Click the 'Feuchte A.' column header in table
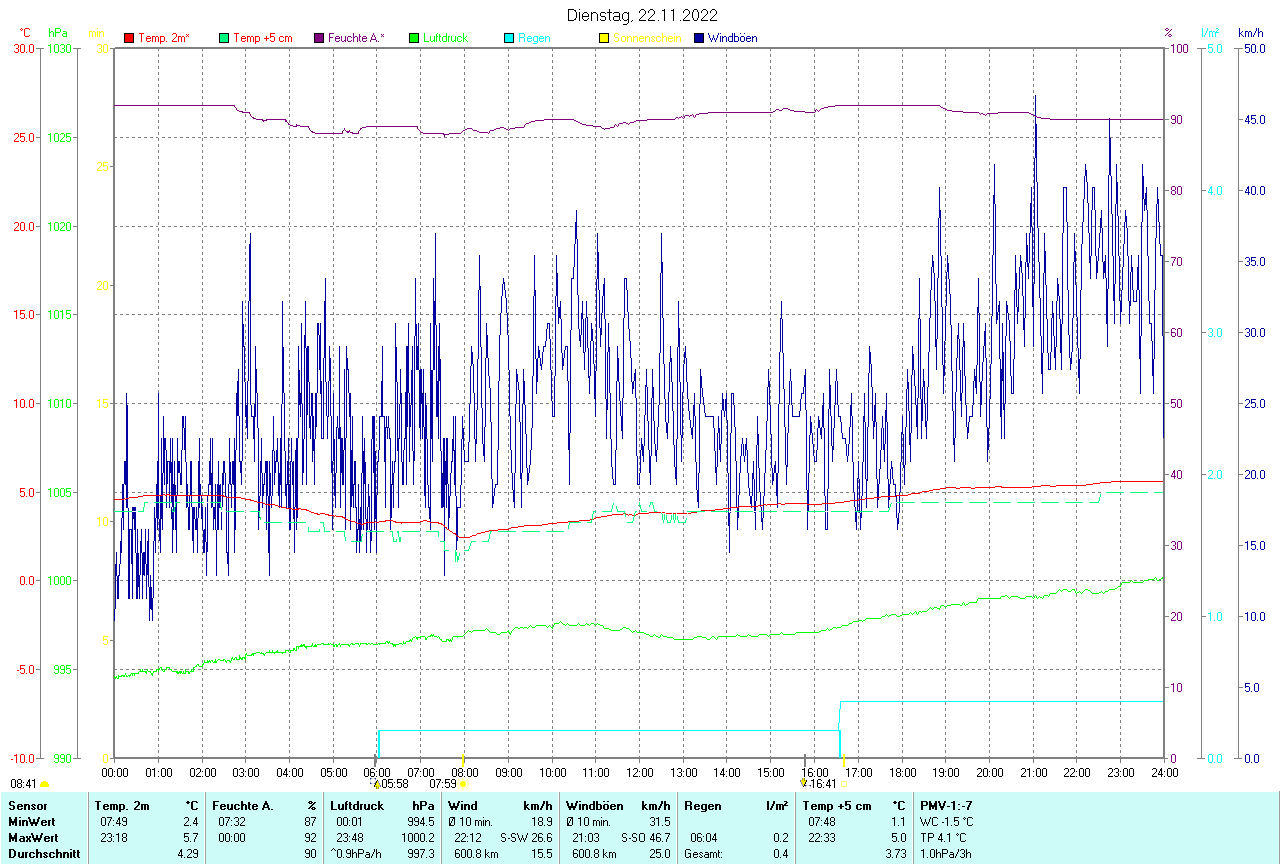1280x864 pixels. 243,806
